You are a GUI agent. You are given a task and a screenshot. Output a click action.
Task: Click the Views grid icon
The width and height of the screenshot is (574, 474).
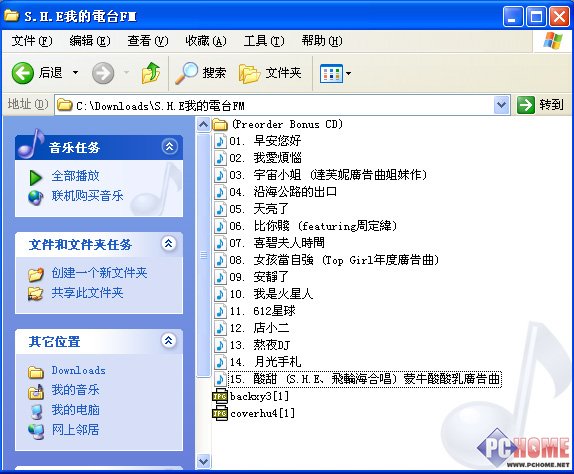click(x=331, y=73)
